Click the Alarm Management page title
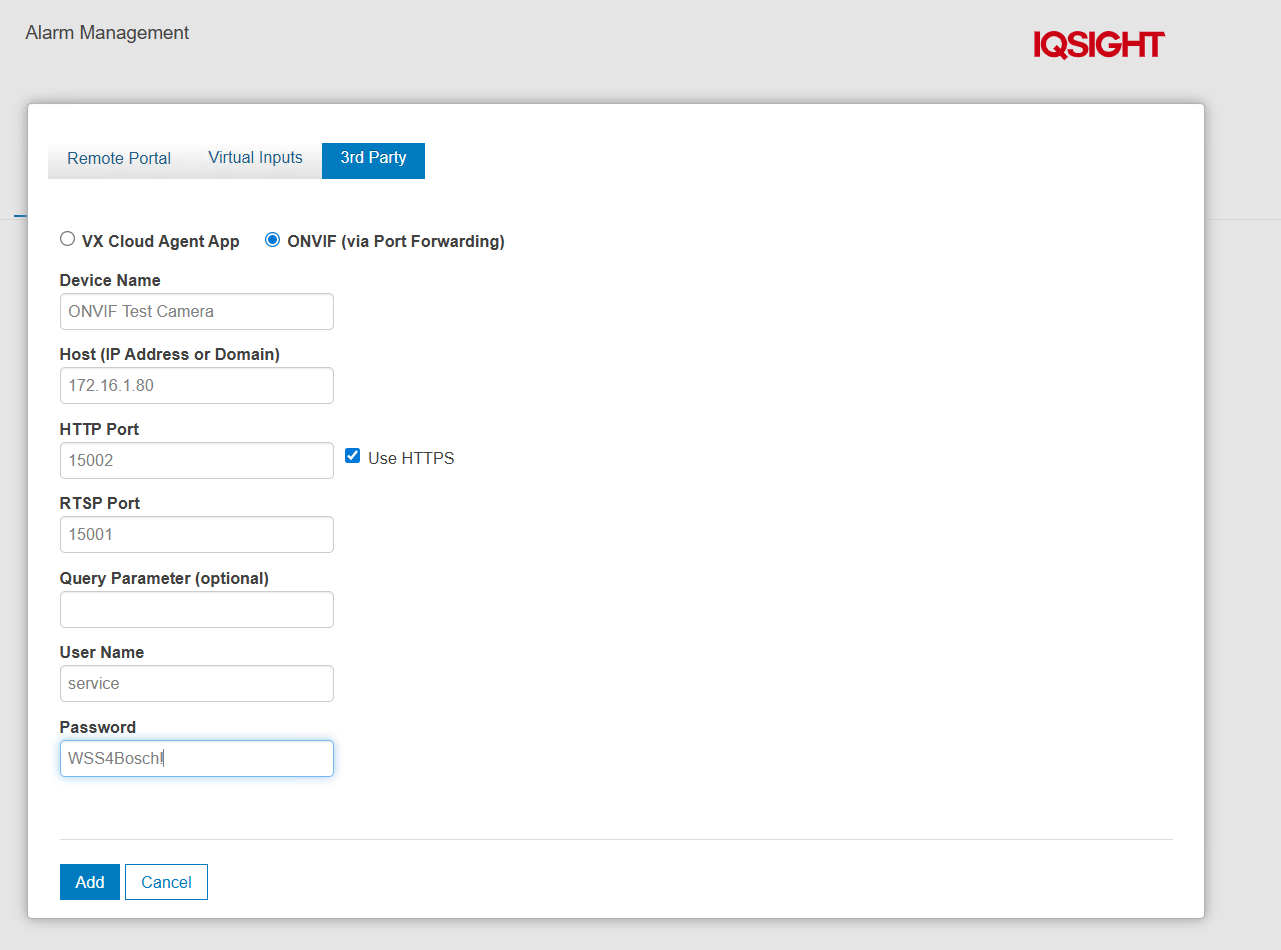 107,33
